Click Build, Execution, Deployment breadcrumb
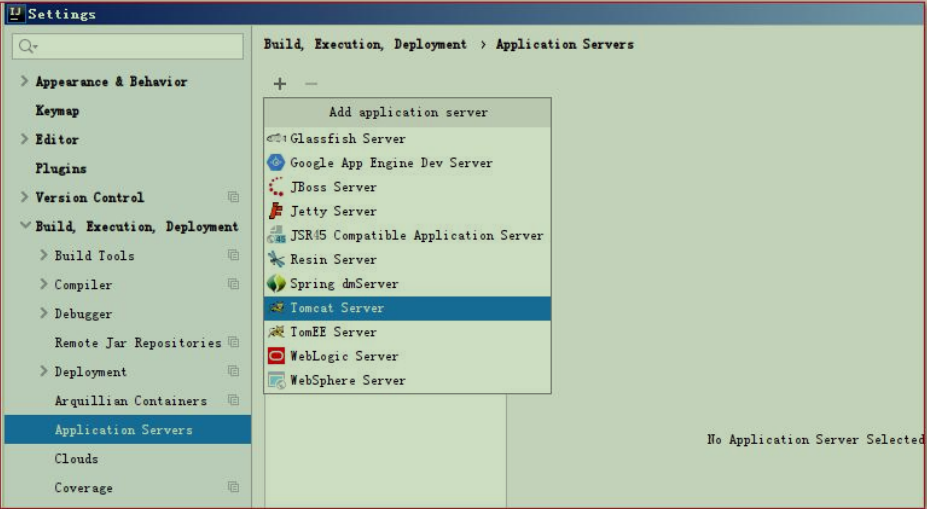Viewport: 927px width, 509px height. click(365, 44)
